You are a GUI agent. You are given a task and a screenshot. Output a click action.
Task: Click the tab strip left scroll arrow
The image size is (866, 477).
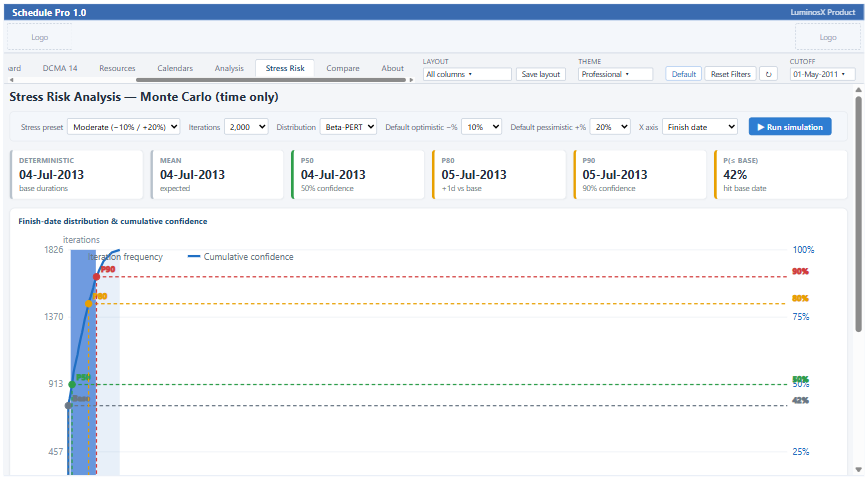point(12,80)
